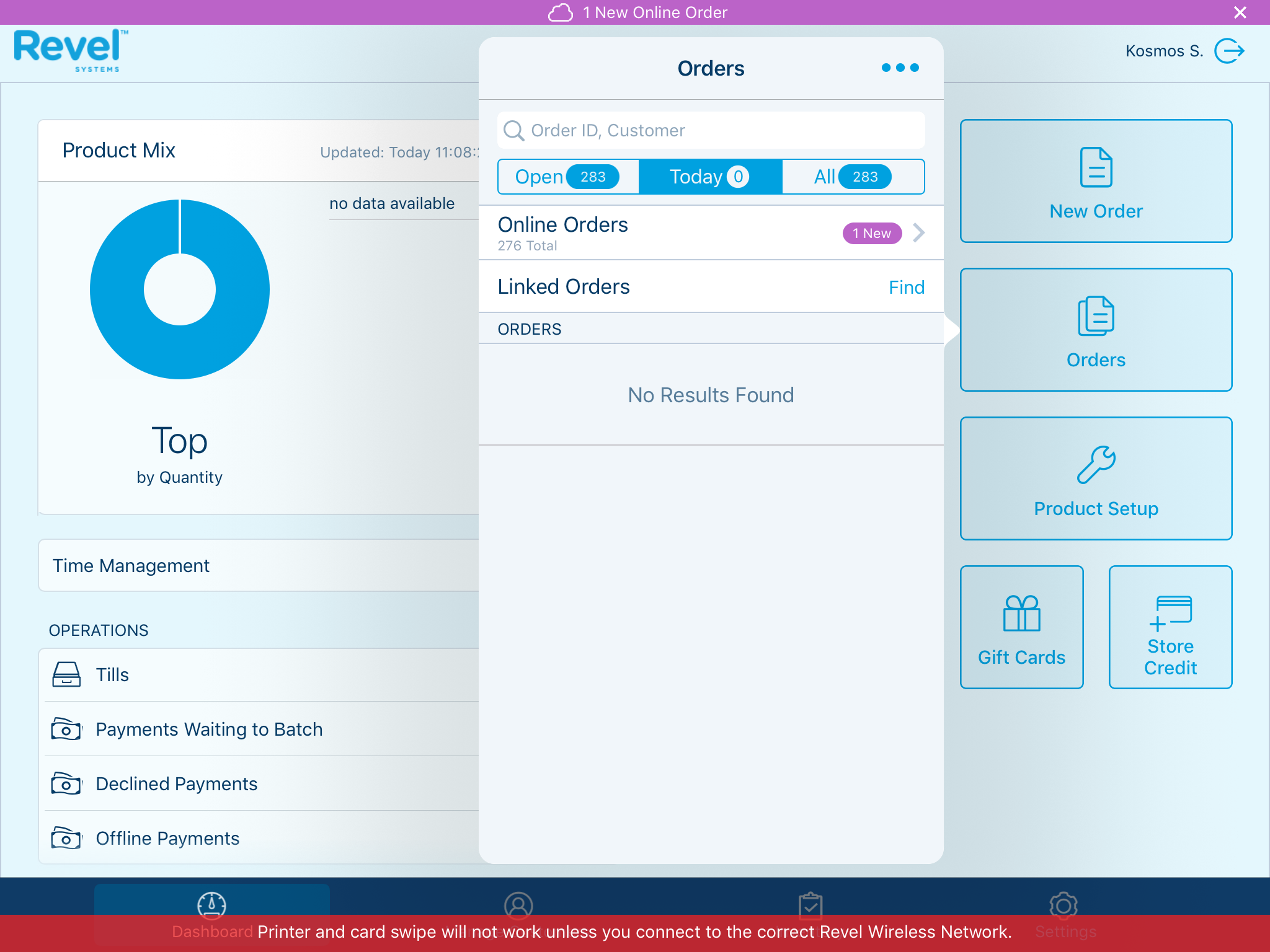
Task: Open the Online Orders row
Action: click(711, 233)
